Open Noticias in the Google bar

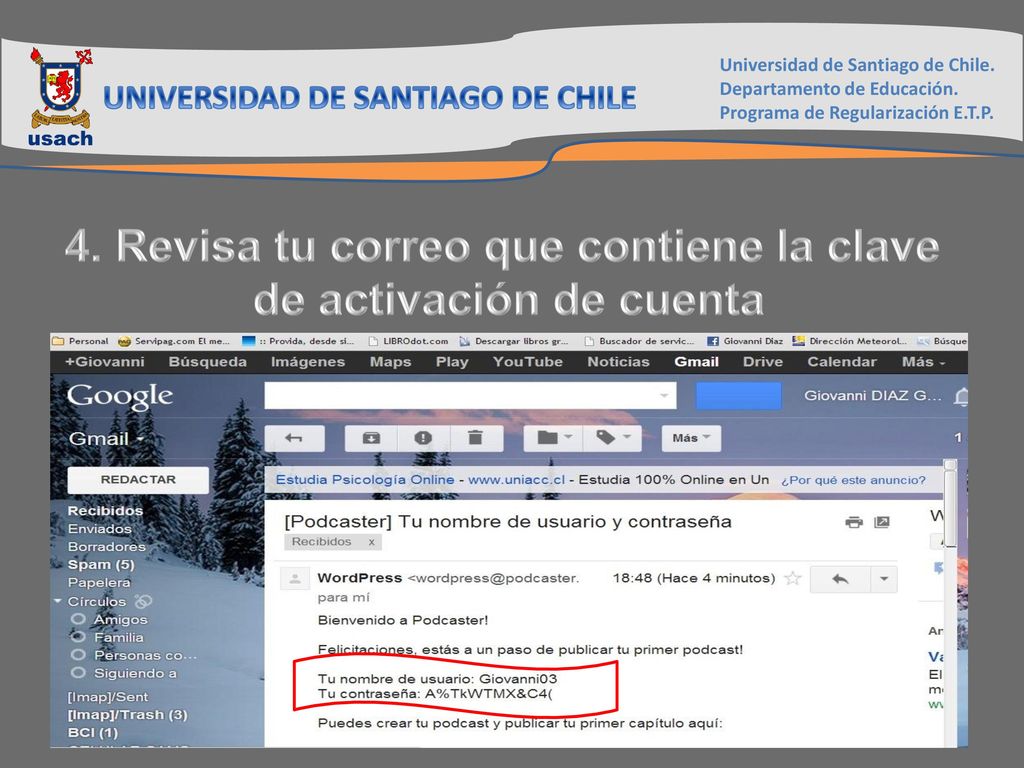(618, 362)
